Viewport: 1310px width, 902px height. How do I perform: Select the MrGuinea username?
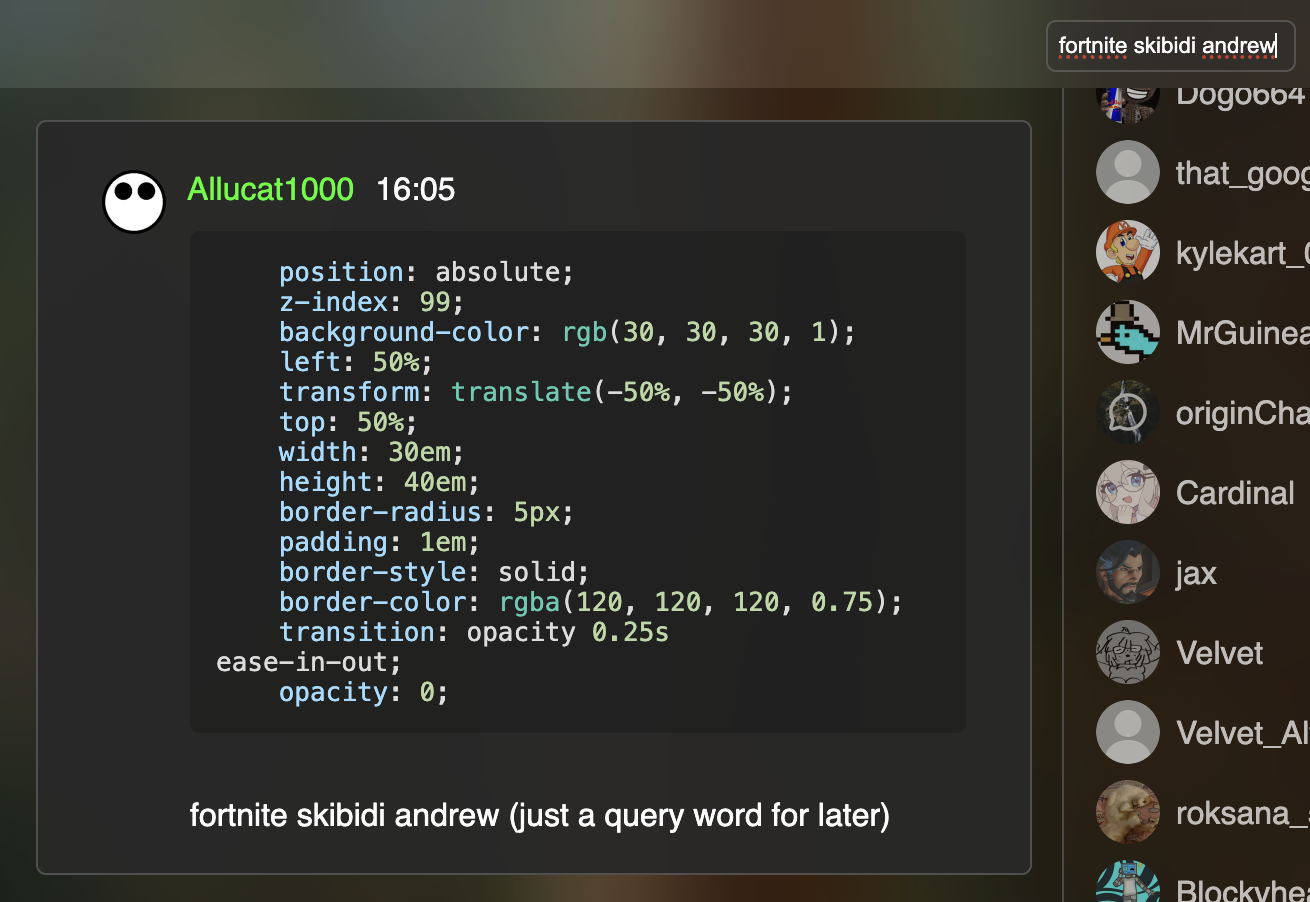click(1243, 333)
